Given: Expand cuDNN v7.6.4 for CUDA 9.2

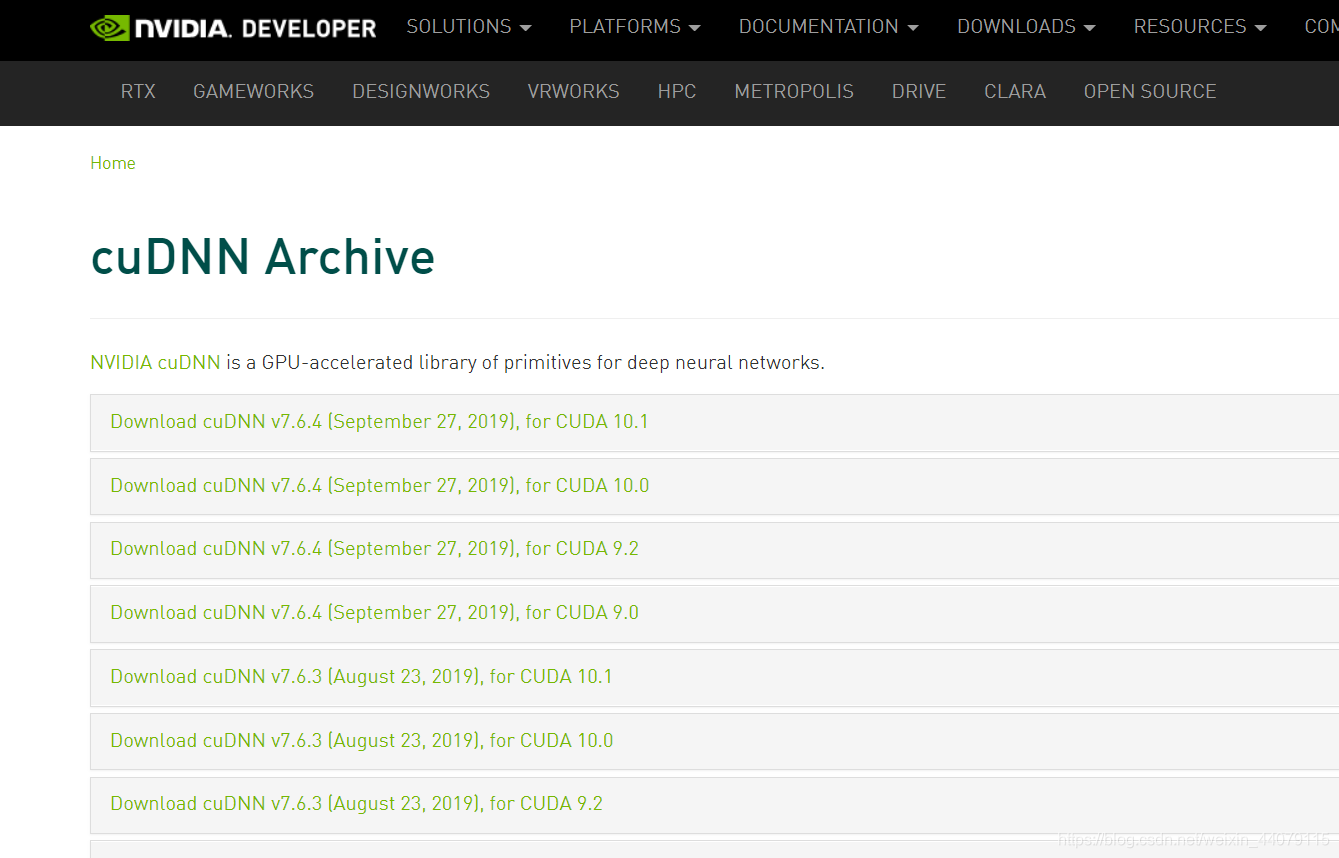Looking at the screenshot, I should [714, 549].
